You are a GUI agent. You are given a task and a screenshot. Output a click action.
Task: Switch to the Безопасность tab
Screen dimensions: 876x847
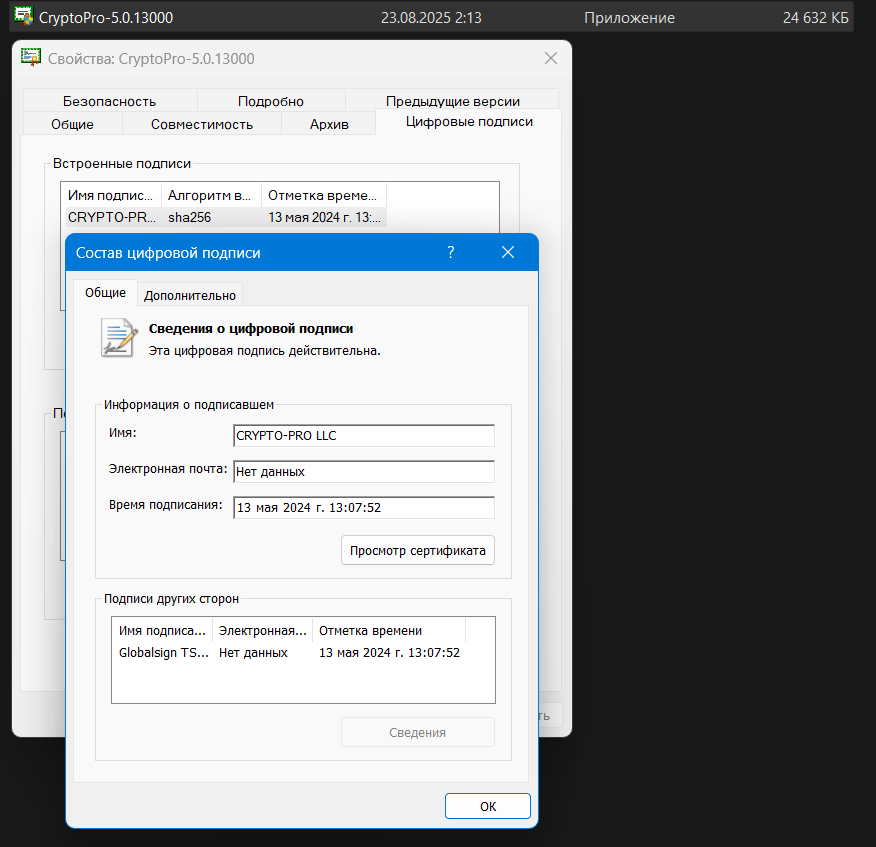click(110, 101)
